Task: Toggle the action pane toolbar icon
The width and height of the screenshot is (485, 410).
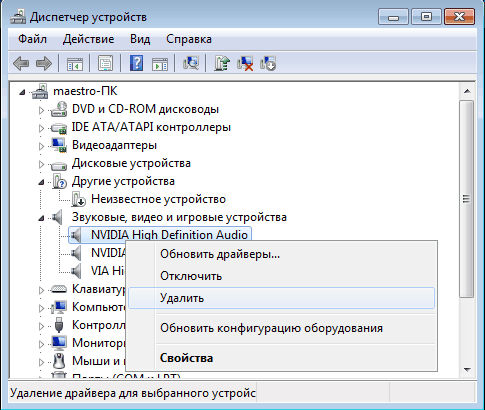Action: [160, 63]
